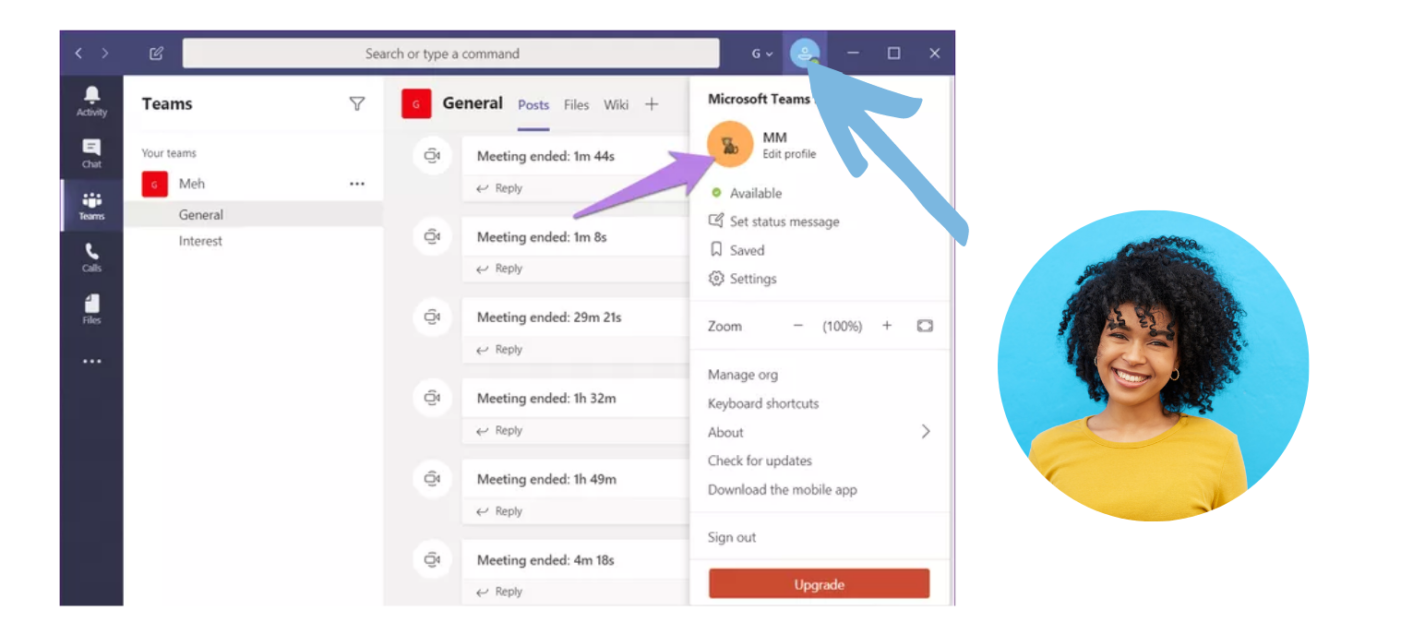
Task: Open Files in the sidebar
Action: [x=92, y=309]
